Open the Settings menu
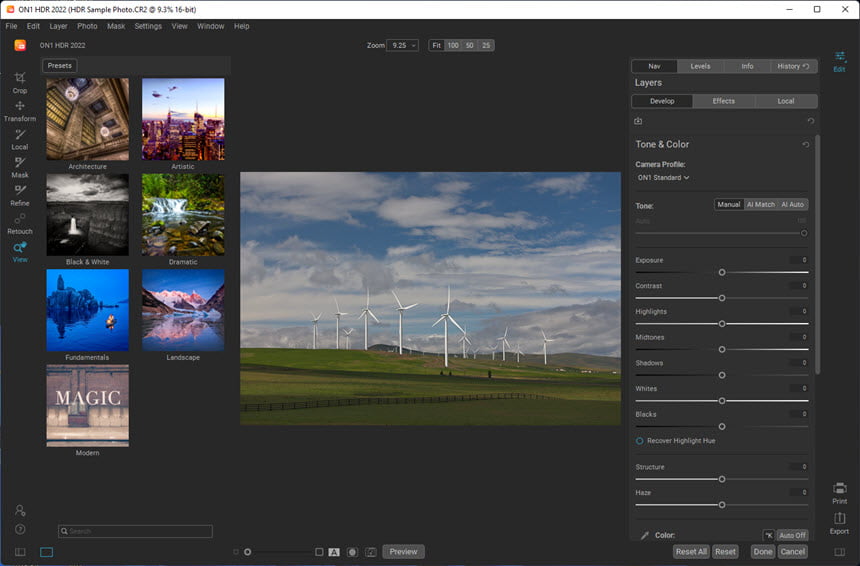Screen dimensions: 860x566 148,26
